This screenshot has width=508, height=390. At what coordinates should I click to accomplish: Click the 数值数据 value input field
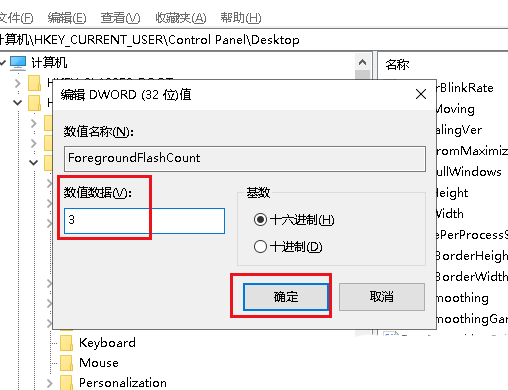click(144, 221)
